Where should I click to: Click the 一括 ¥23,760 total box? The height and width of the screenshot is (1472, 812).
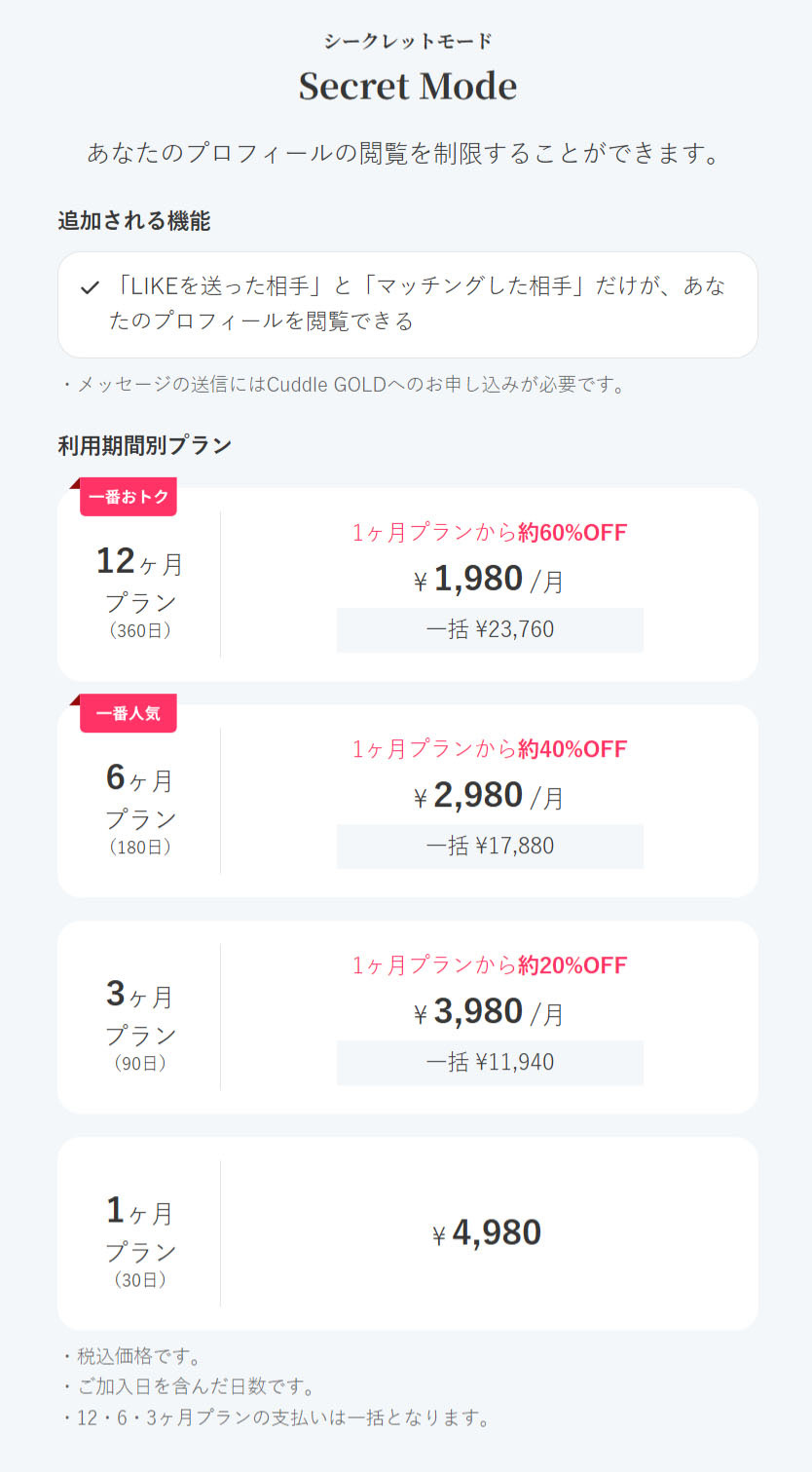[490, 629]
